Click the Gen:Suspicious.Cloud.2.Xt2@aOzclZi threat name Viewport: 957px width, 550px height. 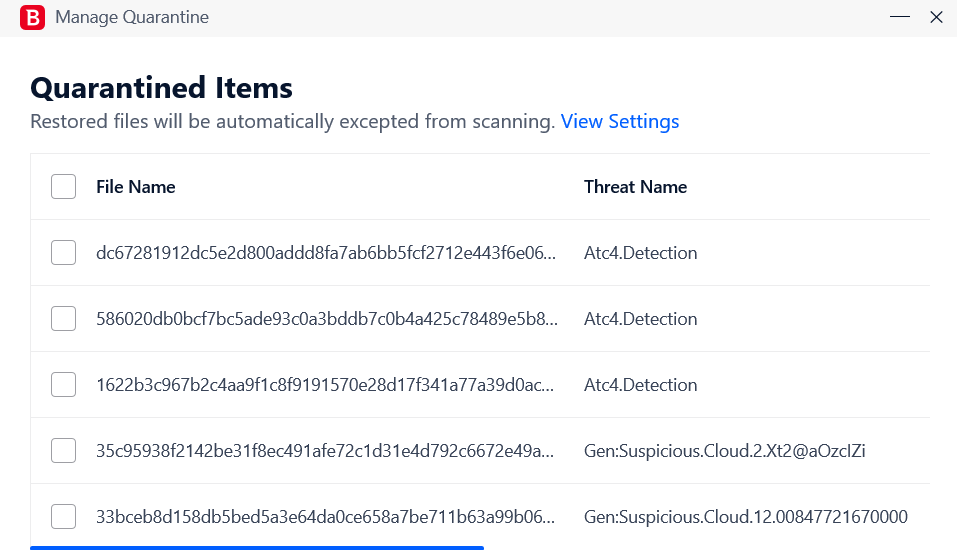(724, 450)
